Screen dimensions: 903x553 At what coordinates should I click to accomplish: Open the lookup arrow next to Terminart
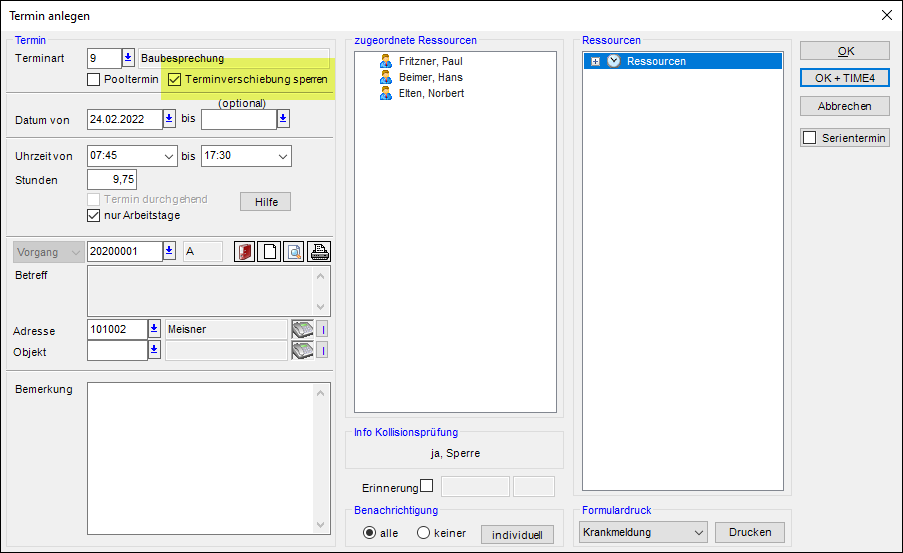(128, 58)
